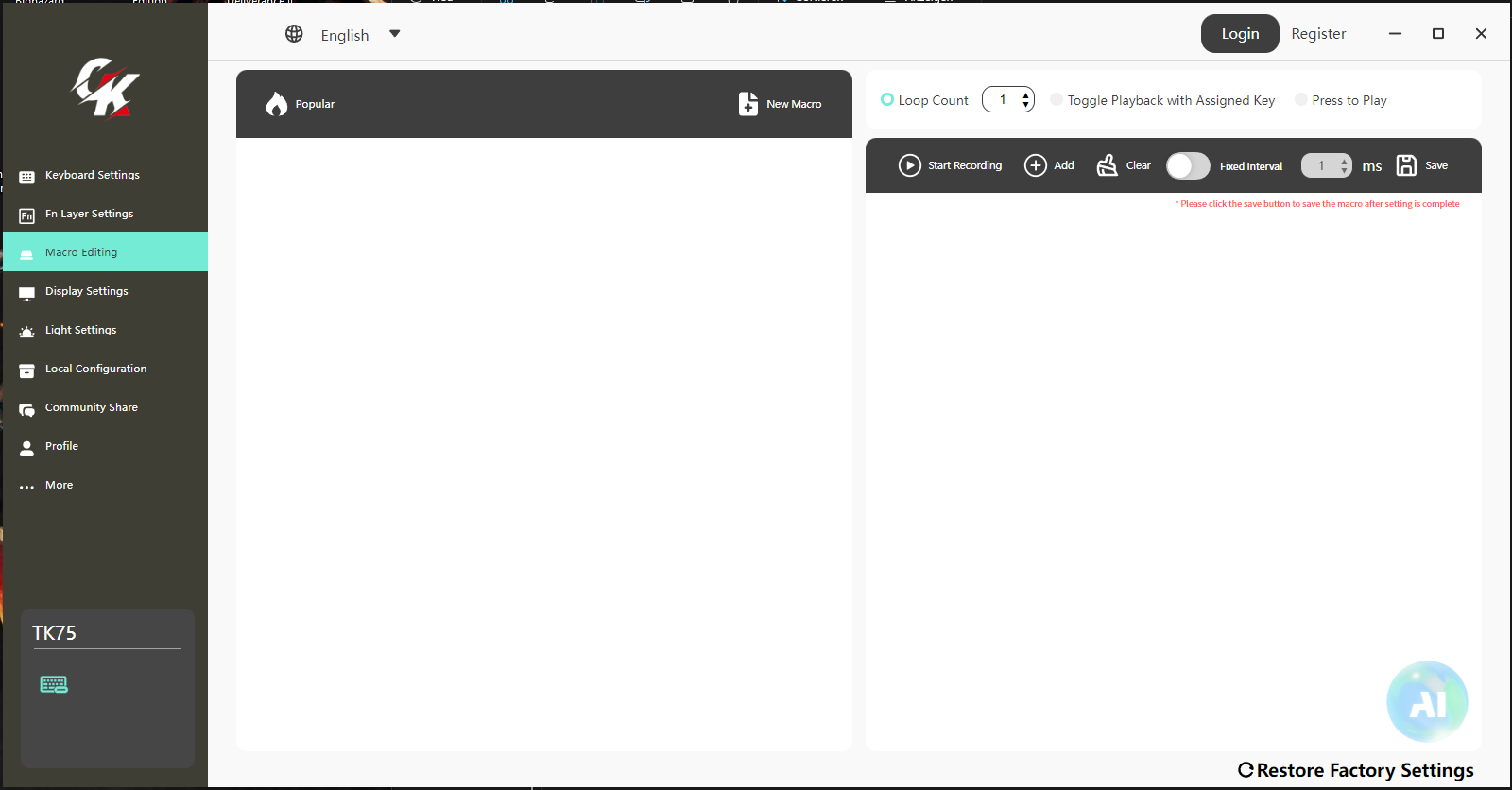Increase the Loop Count stepper value
This screenshot has height=790, width=1512.
1025,95
